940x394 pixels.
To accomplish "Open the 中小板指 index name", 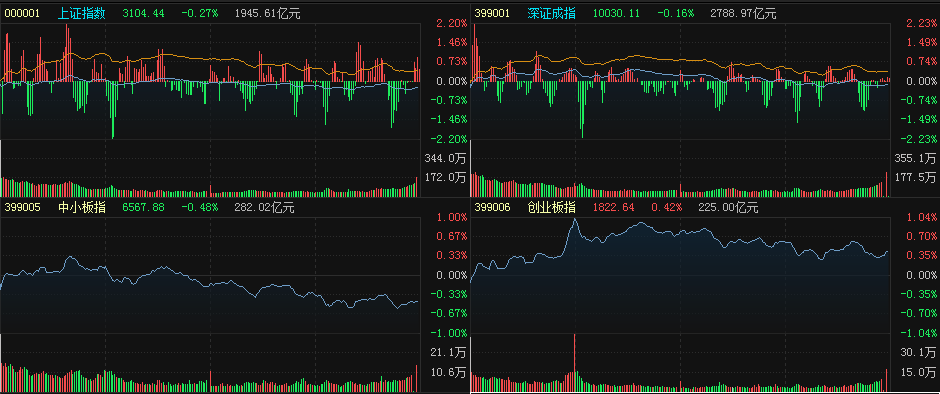I will tap(82, 207).
